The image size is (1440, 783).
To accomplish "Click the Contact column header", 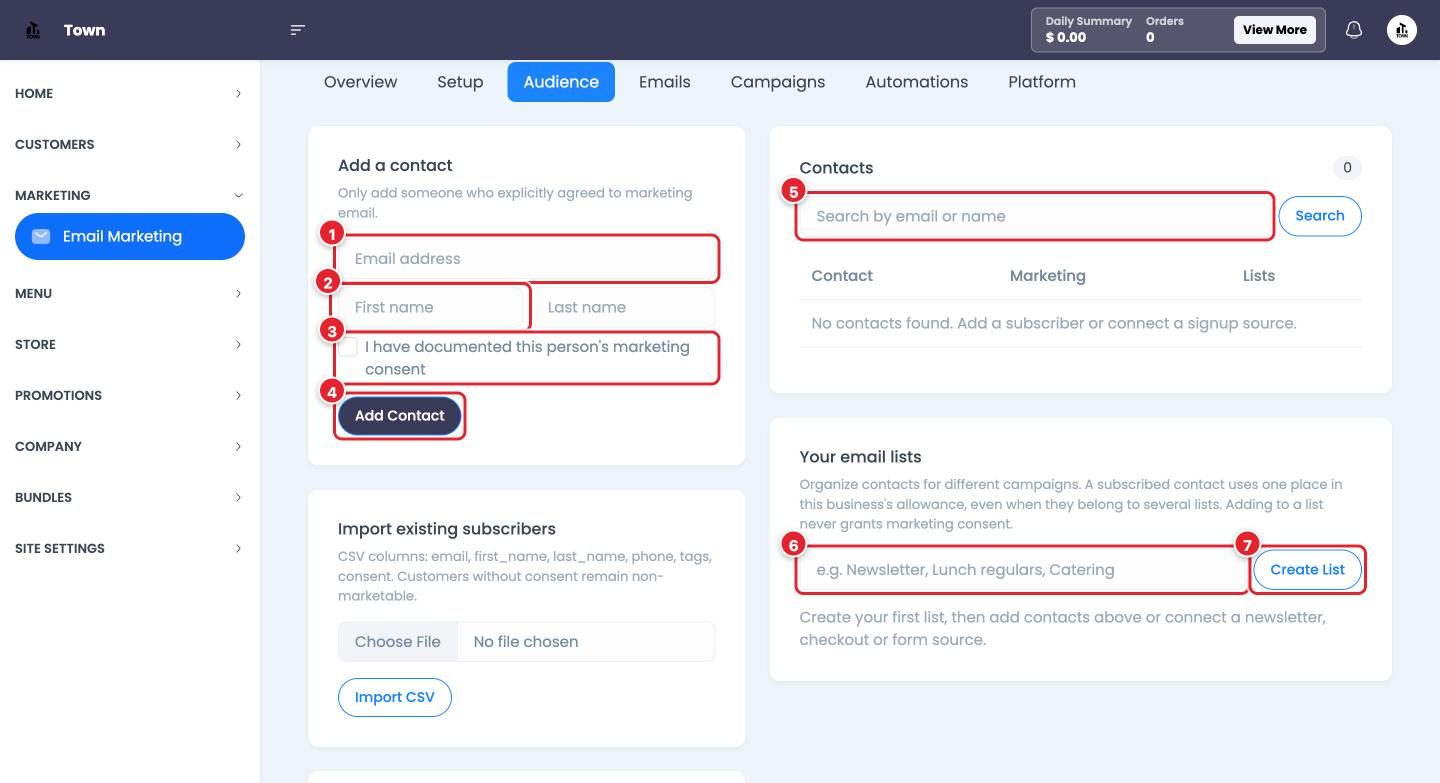I will point(842,276).
